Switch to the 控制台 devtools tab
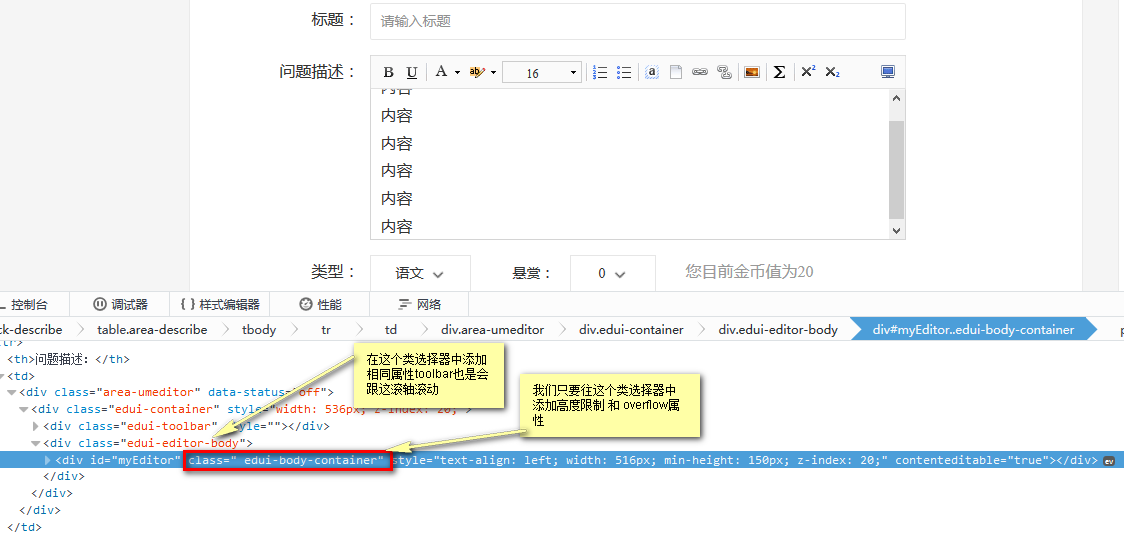The width and height of the screenshot is (1124, 533). [29, 304]
